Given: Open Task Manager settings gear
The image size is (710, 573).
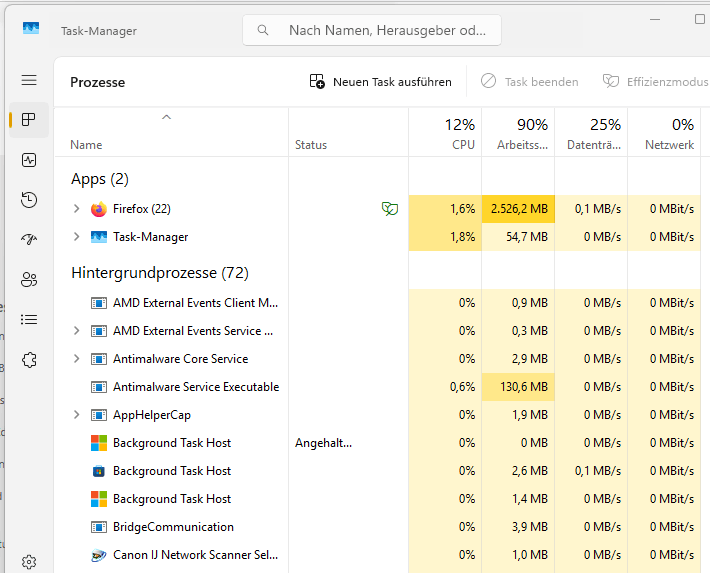Looking at the screenshot, I should tap(29, 563).
